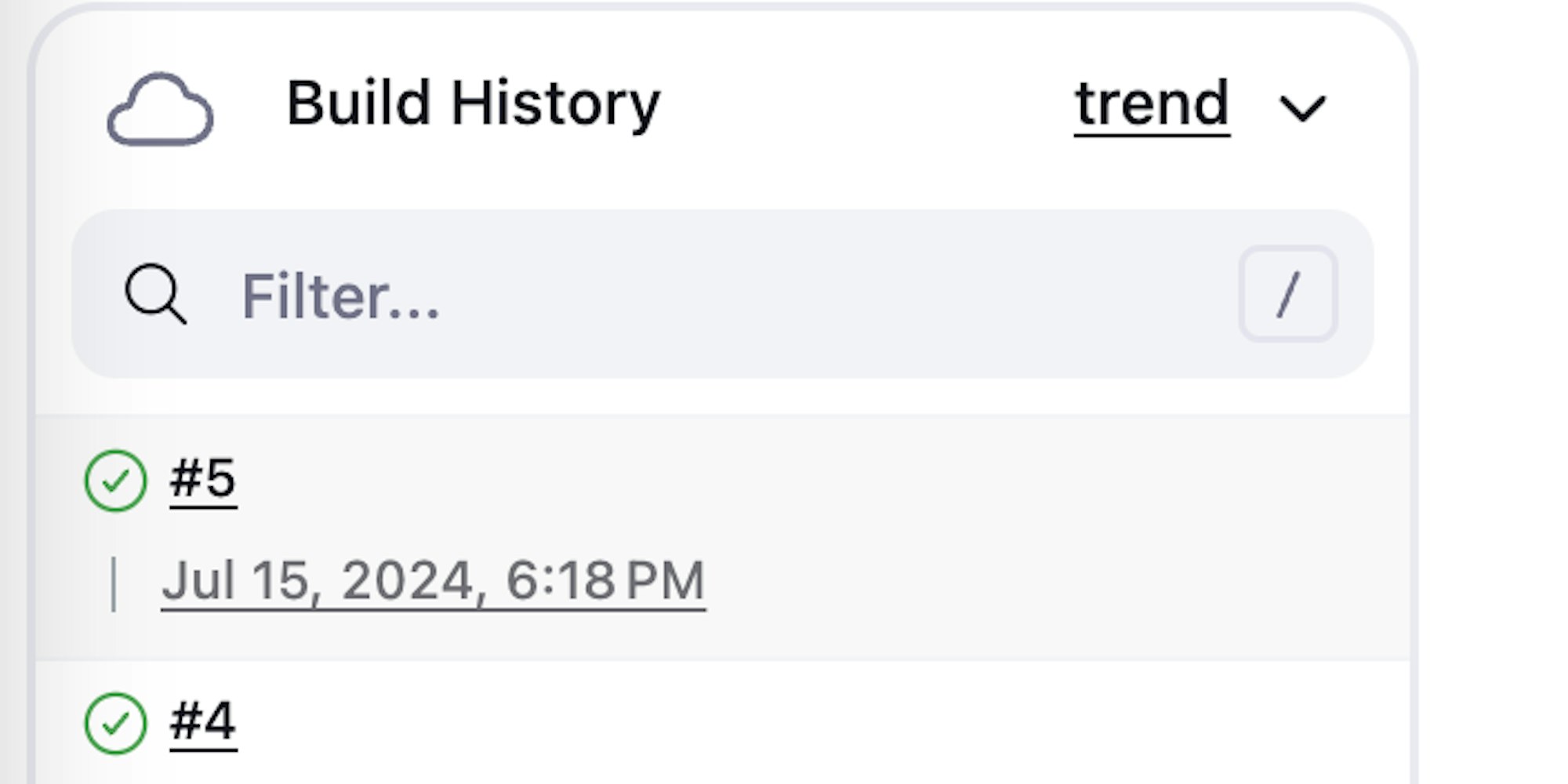This screenshot has height=784, width=1568.
Task: Click the green success icon for build #4
Action: coord(115,723)
